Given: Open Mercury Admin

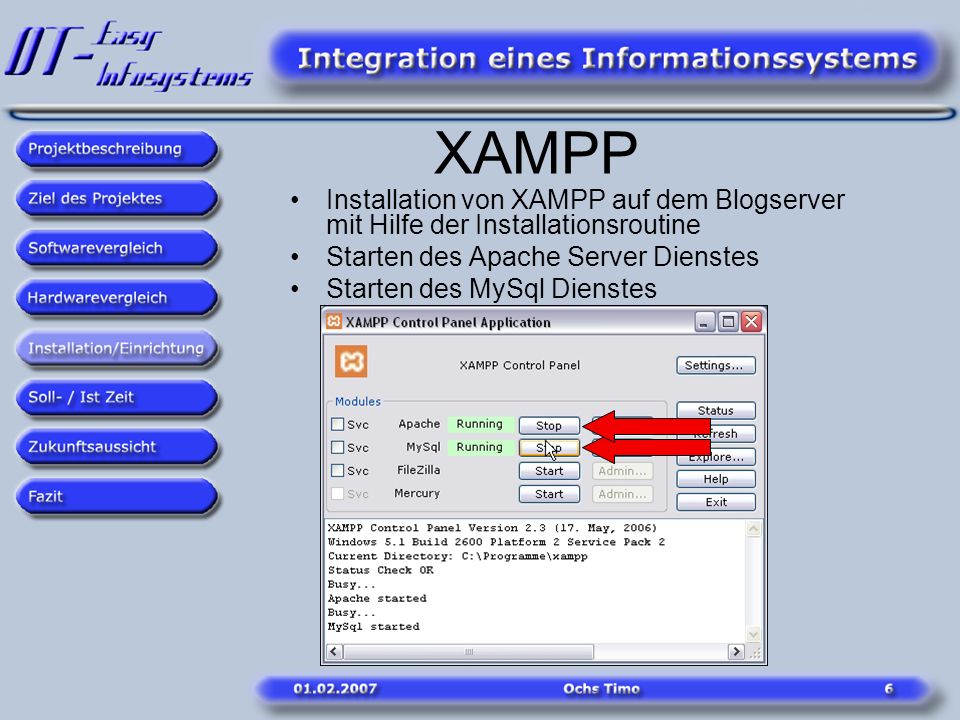Looking at the screenshot, I should (622, 494).
